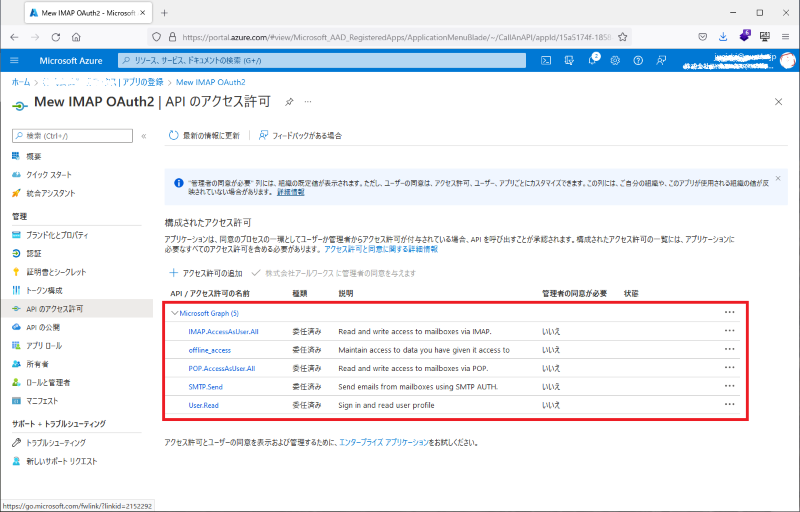
Task: Open 詳細情報 link in info banner
Action: [290, 192]
